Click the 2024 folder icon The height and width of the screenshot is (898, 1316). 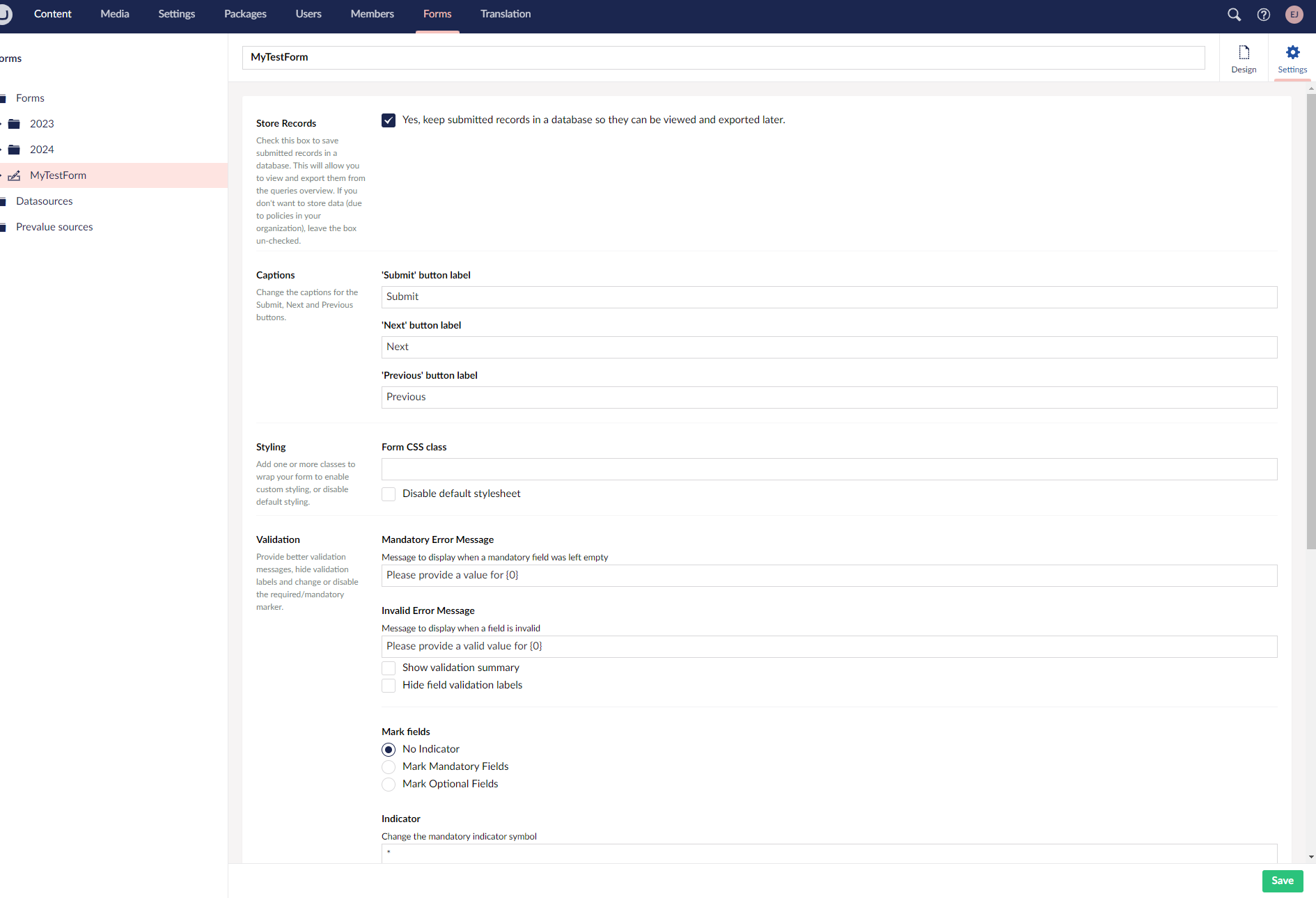click(14, 150)
